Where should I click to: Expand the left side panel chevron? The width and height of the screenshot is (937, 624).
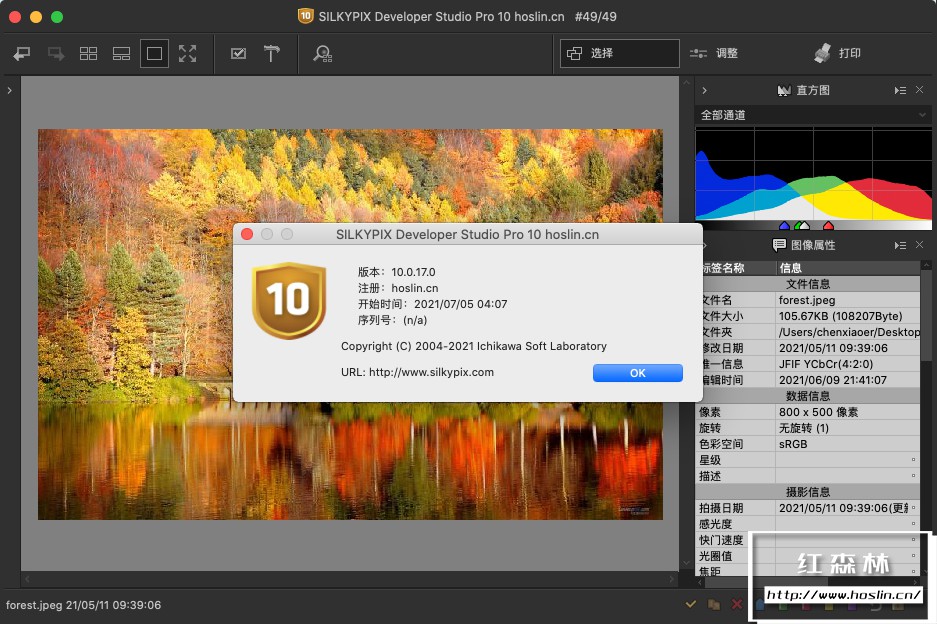click(9, 91)
